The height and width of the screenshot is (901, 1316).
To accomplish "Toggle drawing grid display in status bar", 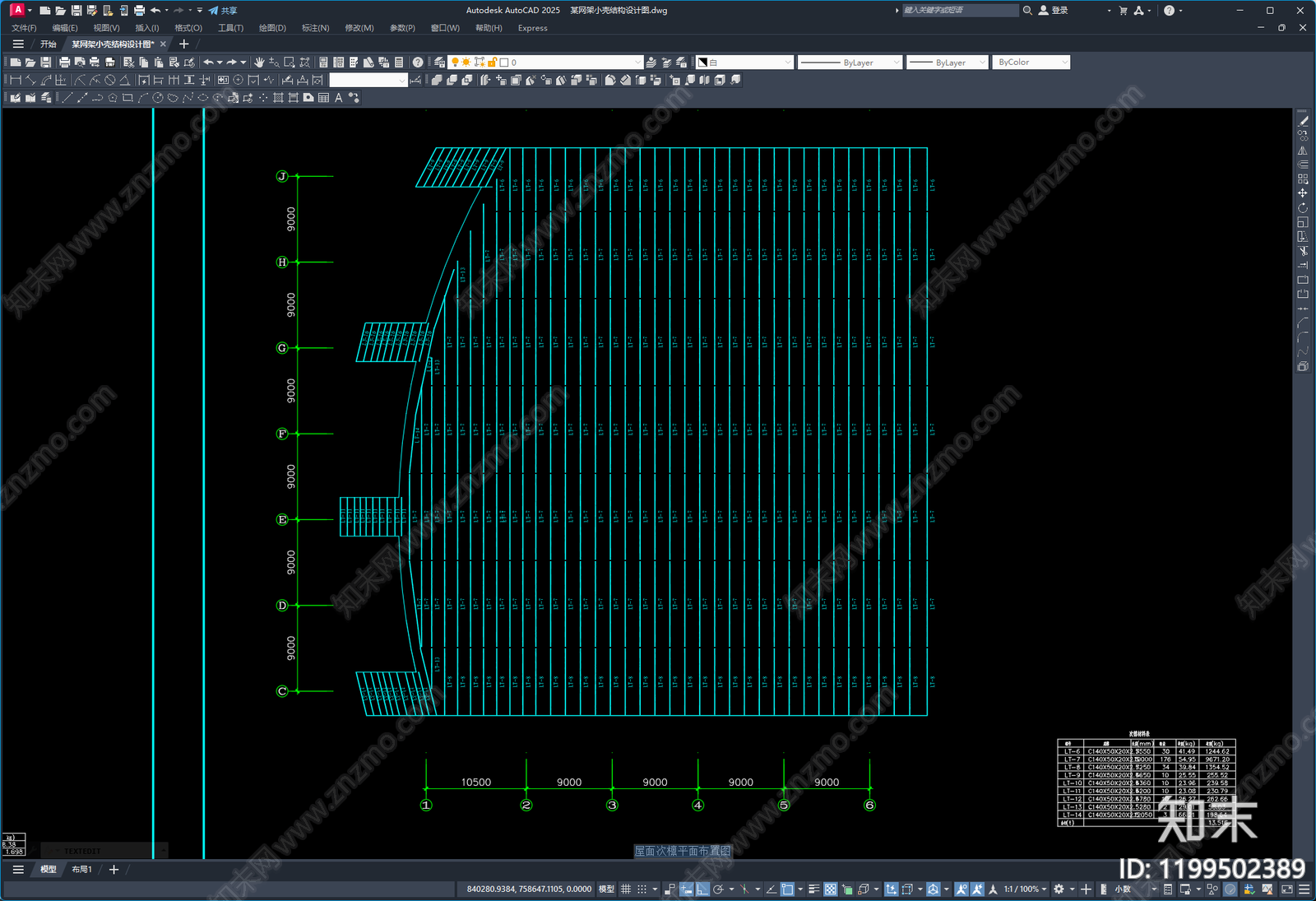I will tap(626, 889).
